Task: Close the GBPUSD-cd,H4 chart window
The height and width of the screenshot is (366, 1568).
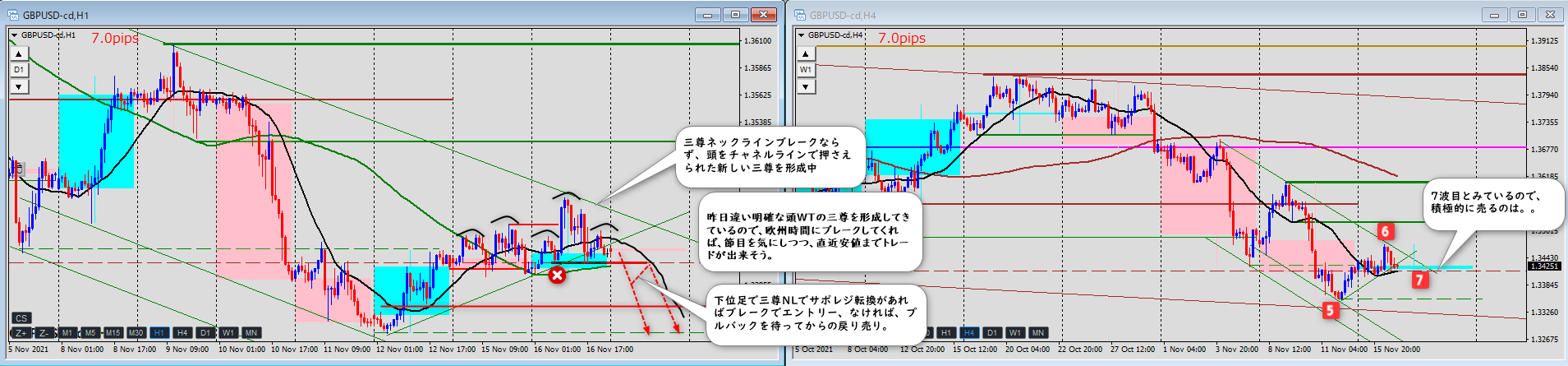Action: coord(1551,15)
